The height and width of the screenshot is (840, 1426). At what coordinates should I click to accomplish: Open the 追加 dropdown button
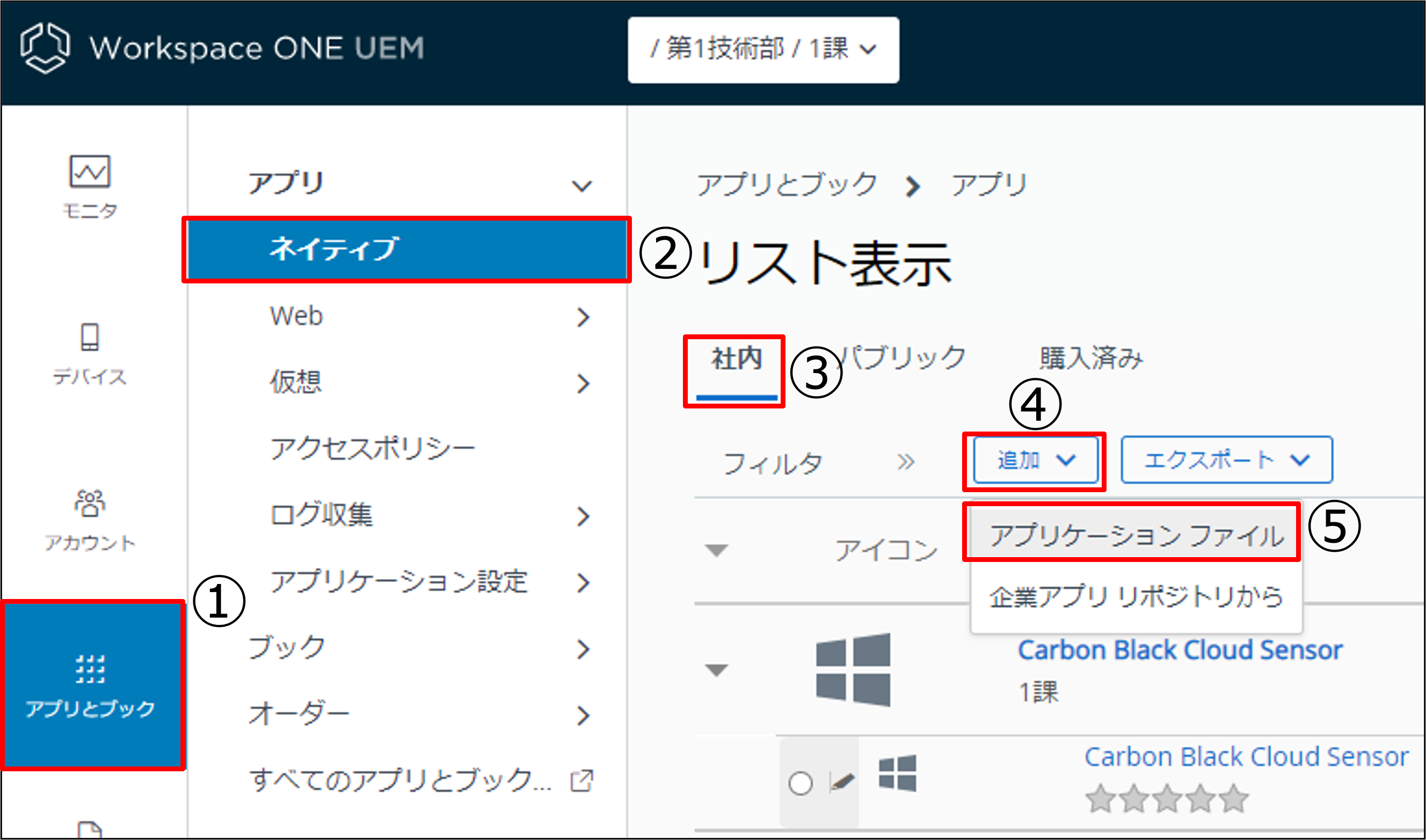point(1035,460)
